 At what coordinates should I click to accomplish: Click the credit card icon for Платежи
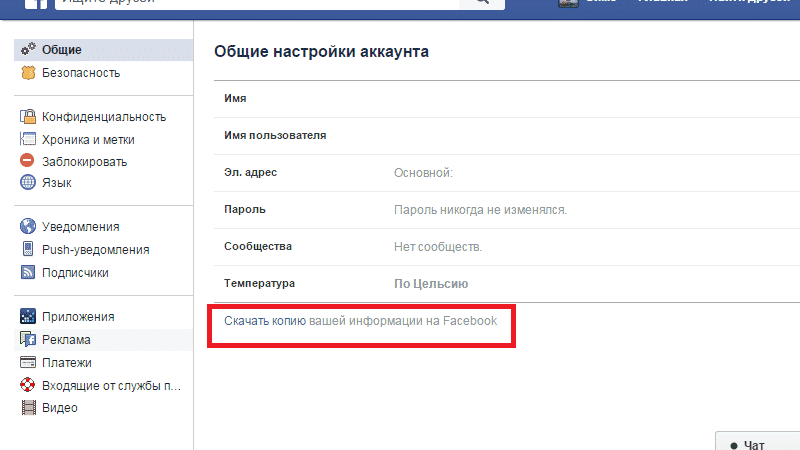click(x=28, y=363)
